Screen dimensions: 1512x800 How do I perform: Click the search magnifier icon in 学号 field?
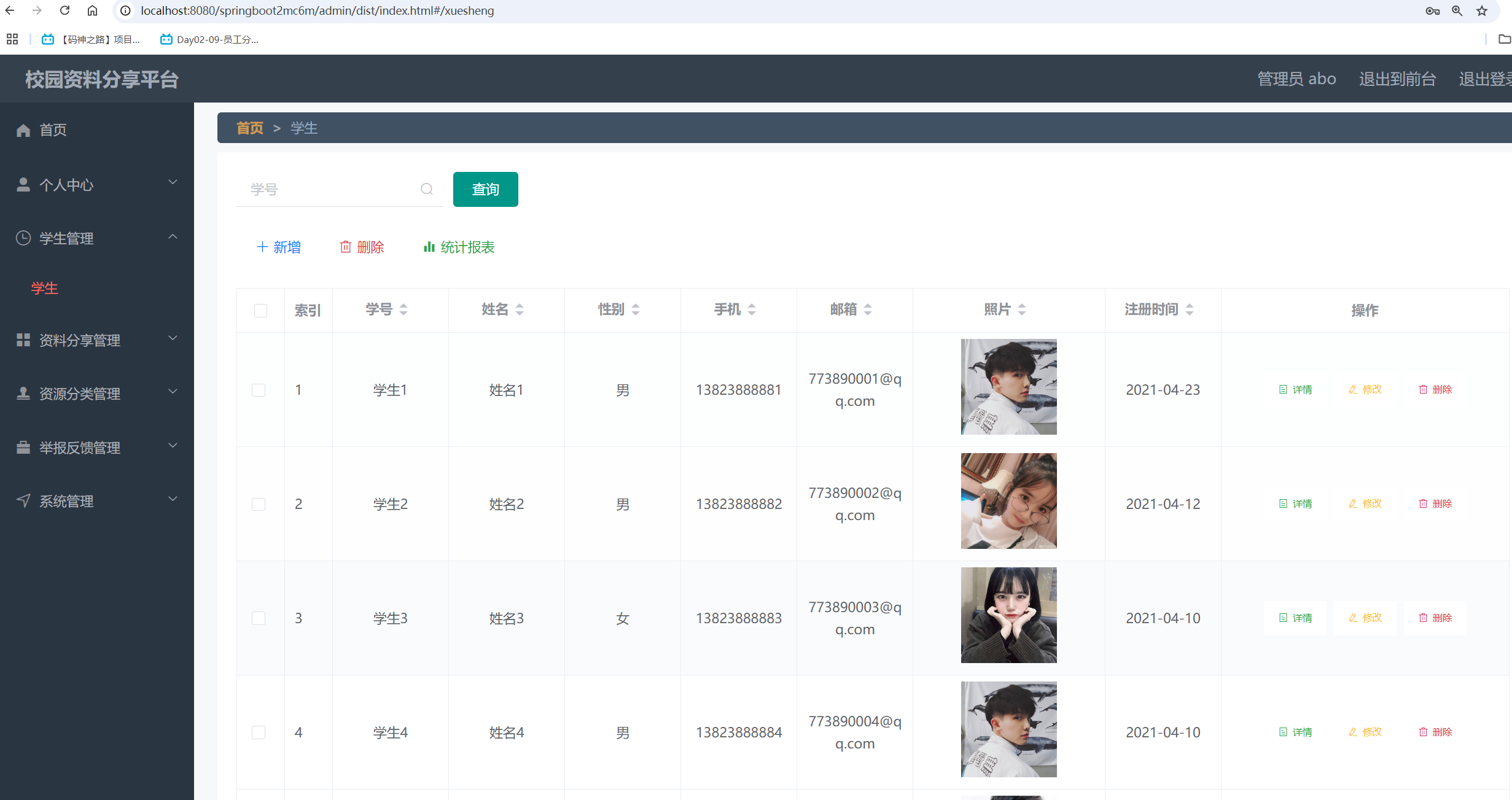click(x=427, y=189)
